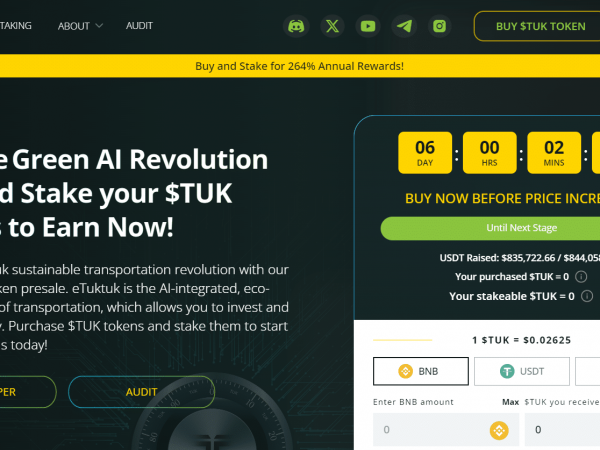This screenshot has height=450, width=600.
Task: Click the yellow Audit outline button
Action: [x=142, y=392]
